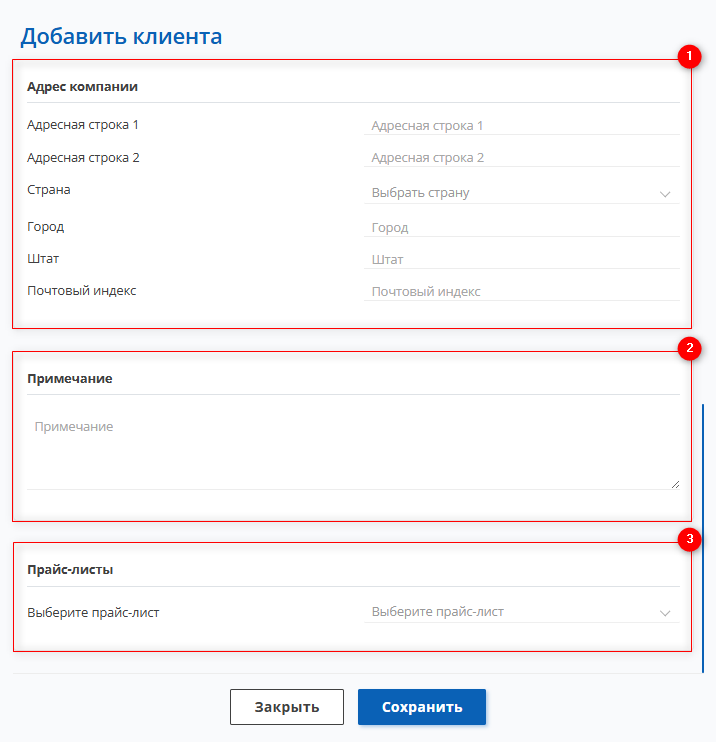Click the Прайс-листы section heading
The width and height of the screenshot is (716, 742).
click(70, 570)
